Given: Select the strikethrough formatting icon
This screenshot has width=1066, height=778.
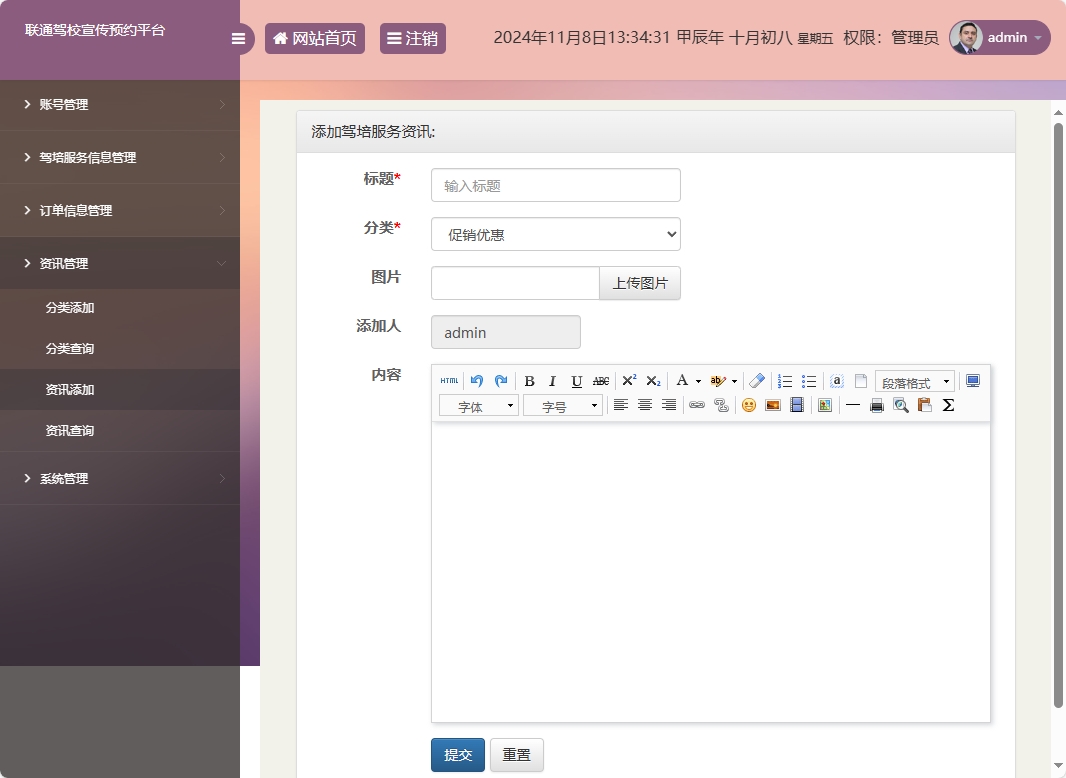Looking at the screenshot, I should click(x=600, y=381).
